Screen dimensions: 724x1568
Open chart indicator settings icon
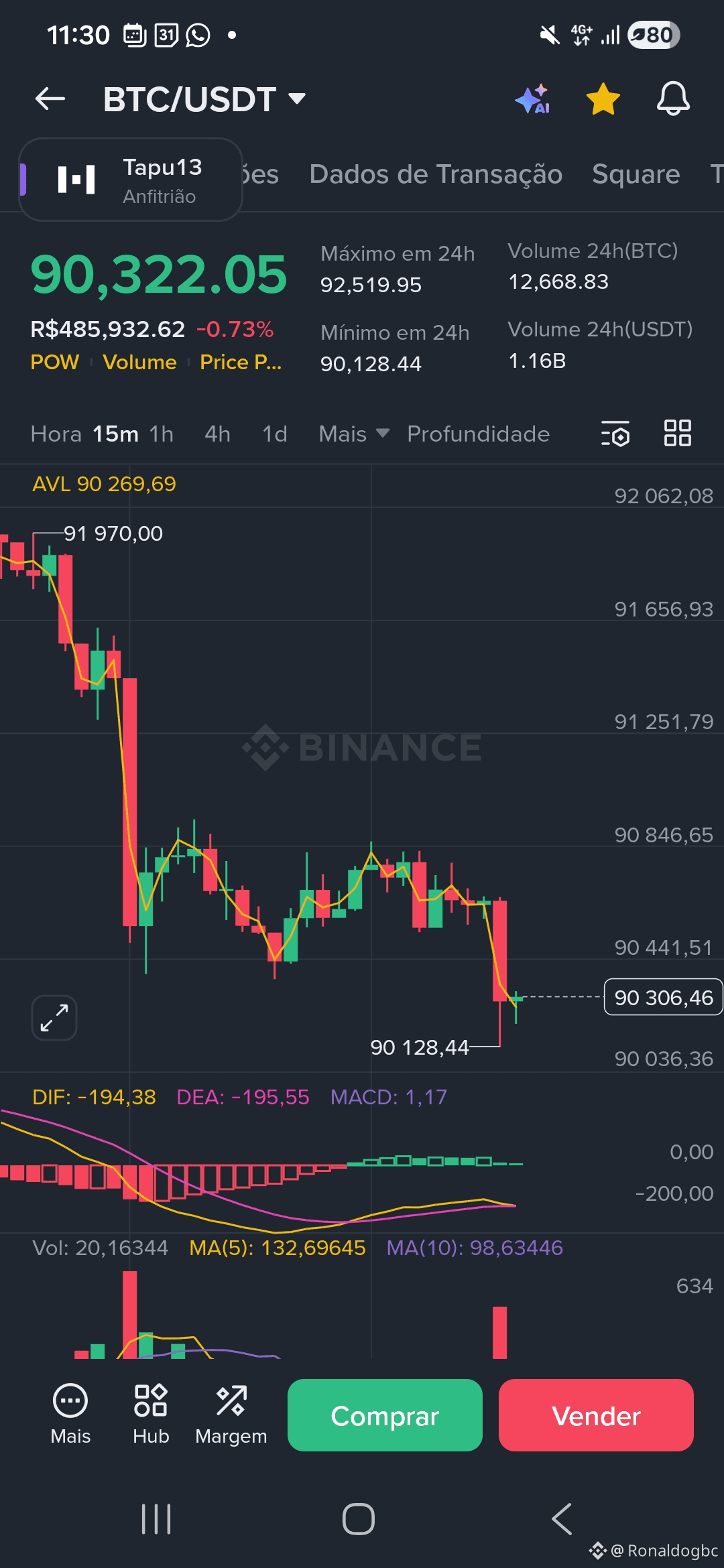tap(615, 434)
